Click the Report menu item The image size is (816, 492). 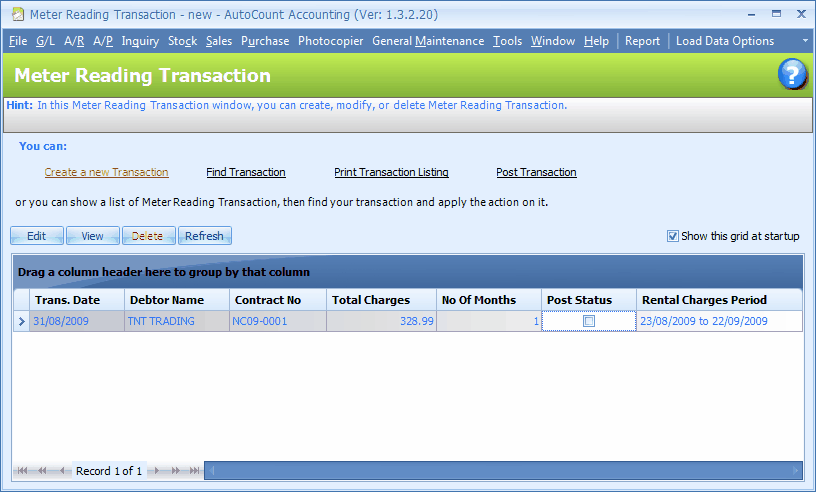pyautogui.click(x=642, y=41)
